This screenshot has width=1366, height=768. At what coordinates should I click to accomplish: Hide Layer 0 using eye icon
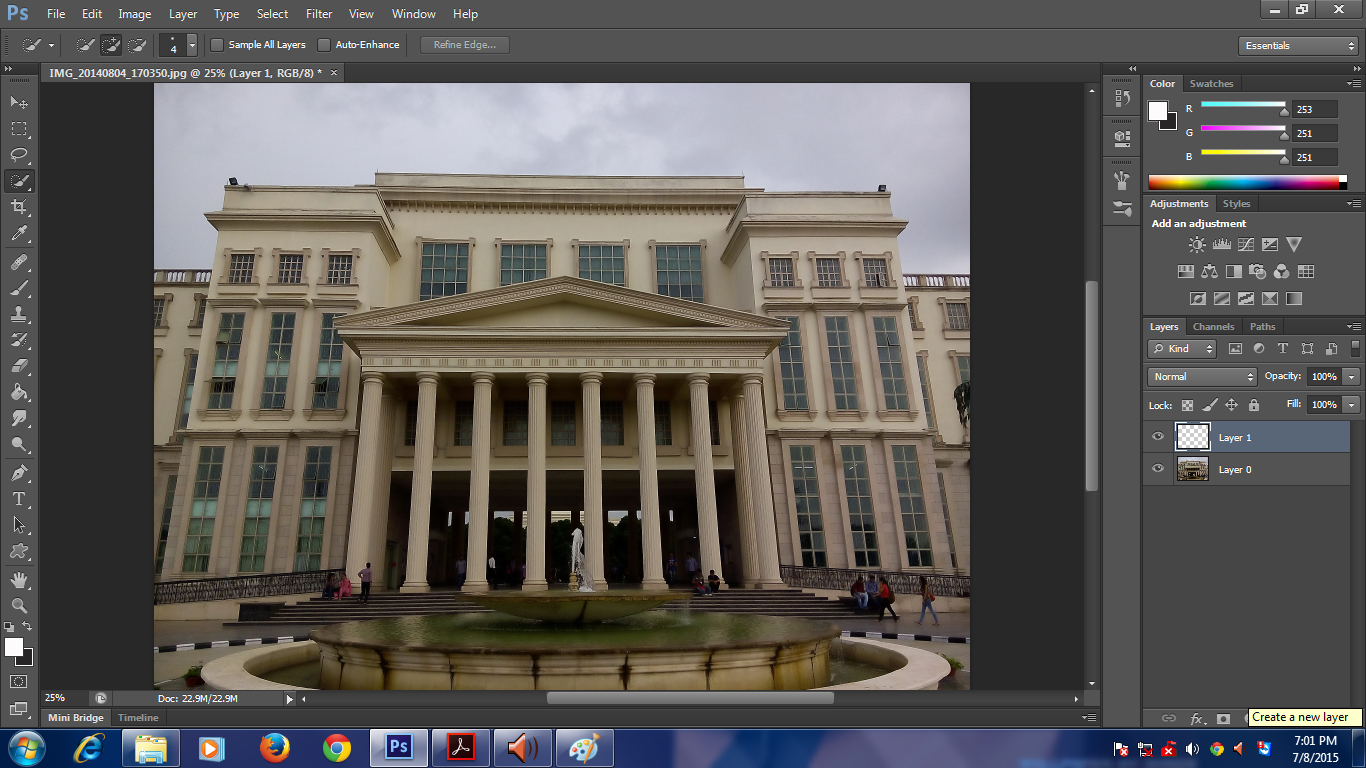click(1158, 469)
